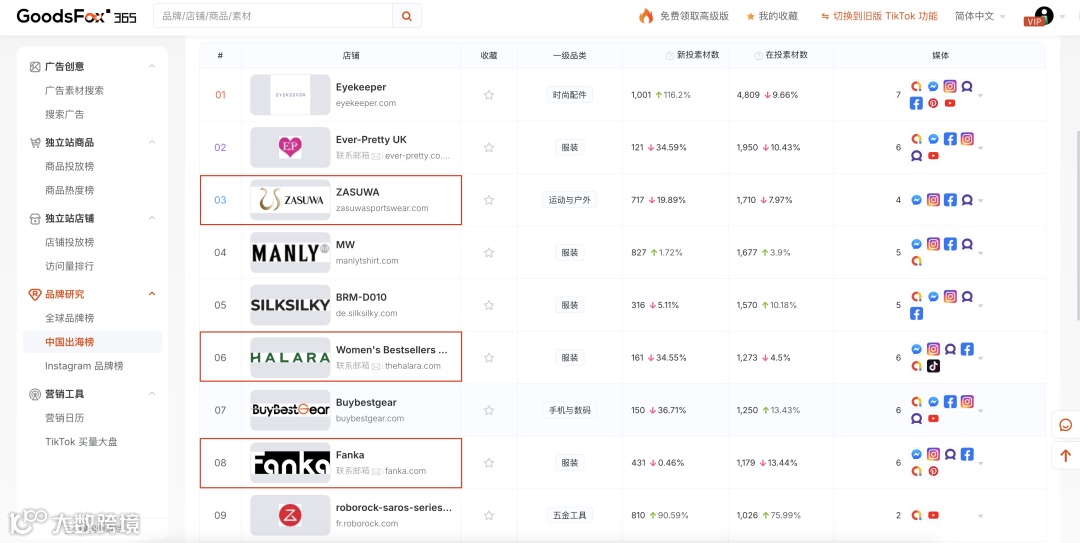1080x543 pixels.
Task: Click the 时尚配件 category tag
Action: tap(570, 95)
